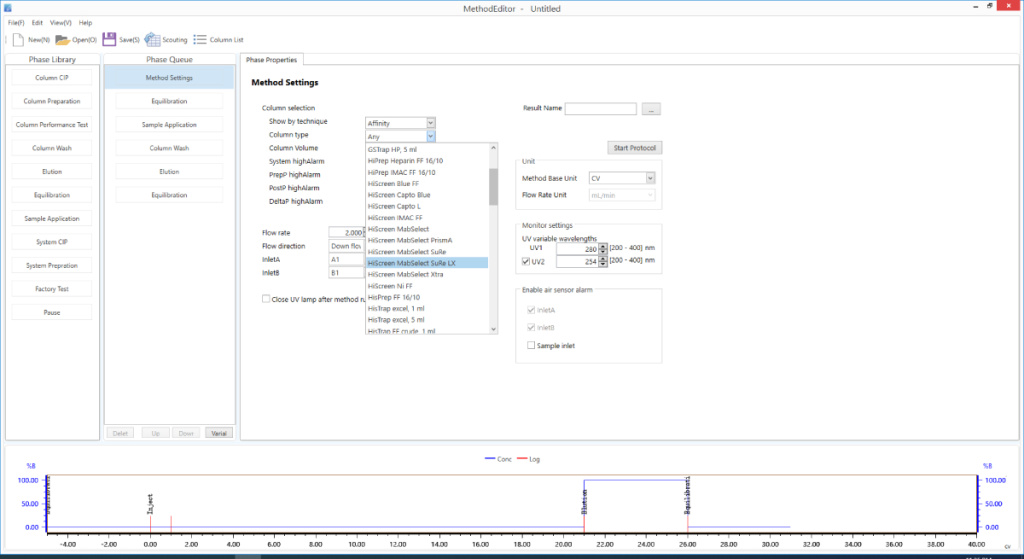Select Sample Application in Phase Queue
The width and height of the screenshot is (1024, 559).
[x=169, y=125]
